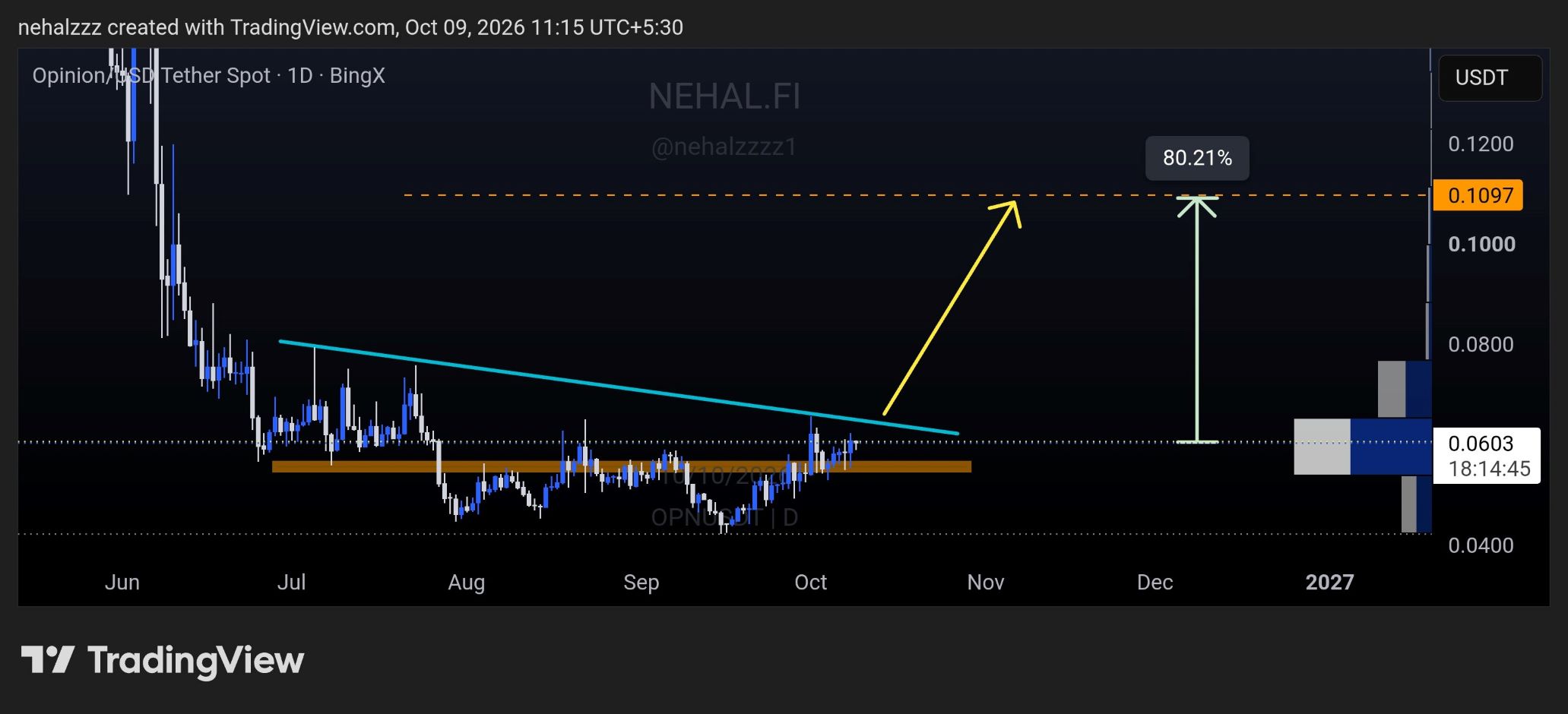Click the 0.1000 price axis value
The height and width of the screenshot is (714, 1568).
[x=1481, y=245]
